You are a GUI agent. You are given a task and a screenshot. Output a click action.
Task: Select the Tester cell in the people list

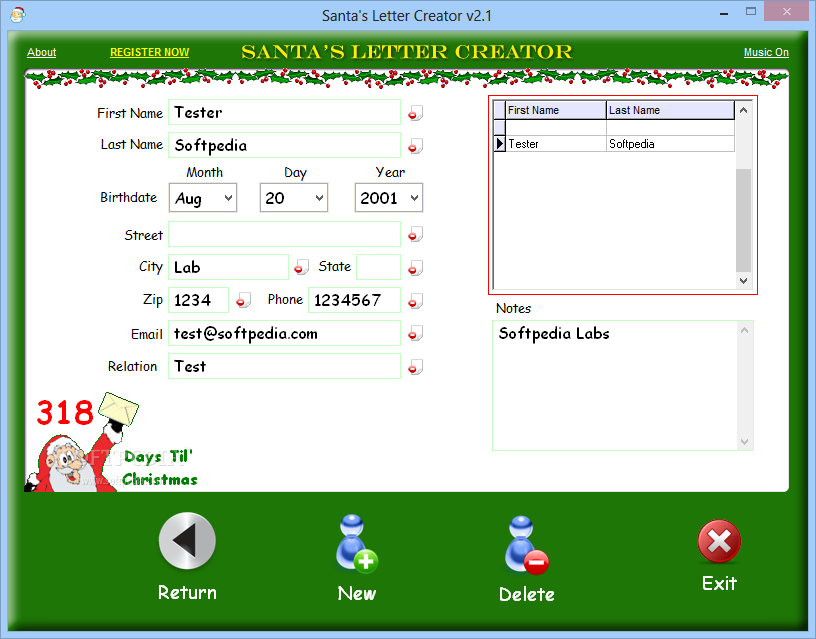pos(556,144)
